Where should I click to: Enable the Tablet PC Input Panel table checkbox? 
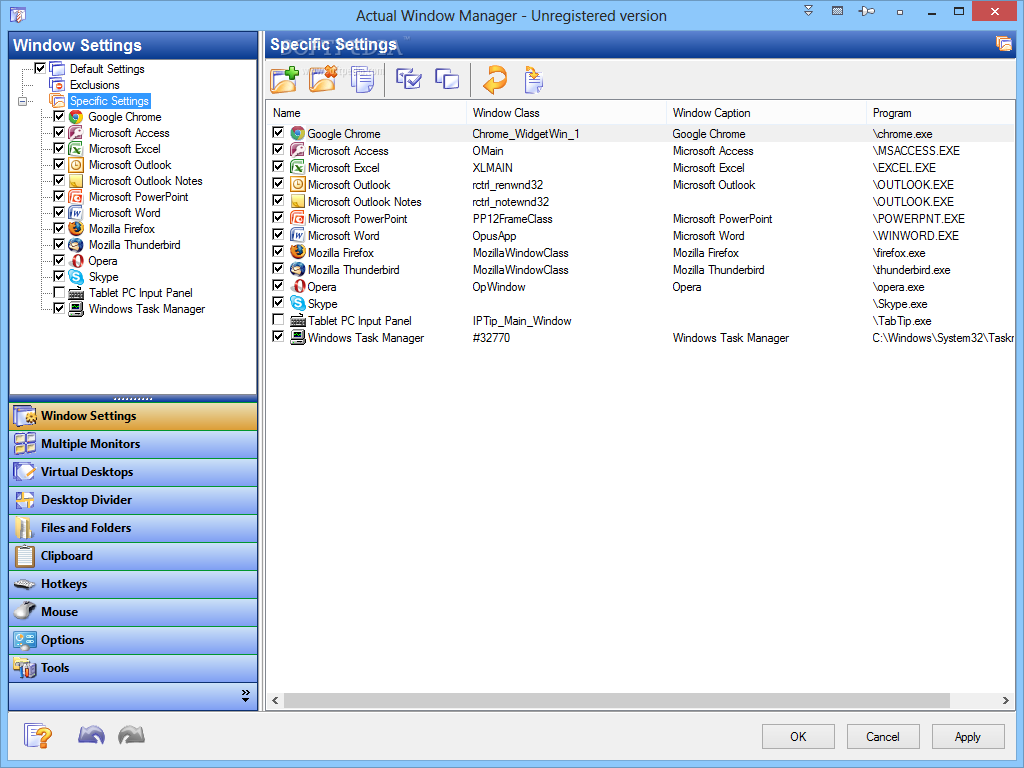click(x=278, y=319)
